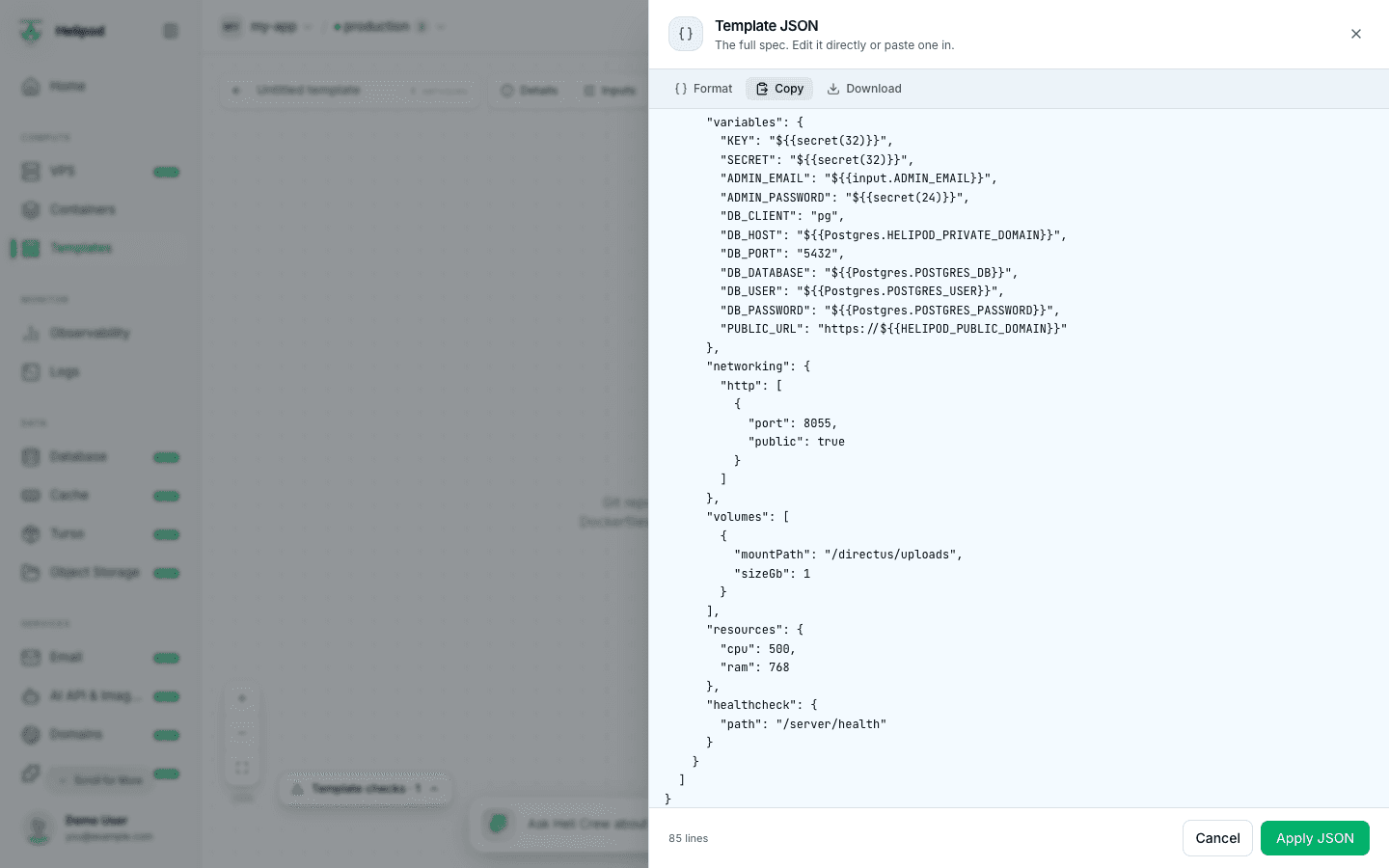Click the "ADMIN_EMAIL" input line
The image size is (1389, 868).
[858, 178]
